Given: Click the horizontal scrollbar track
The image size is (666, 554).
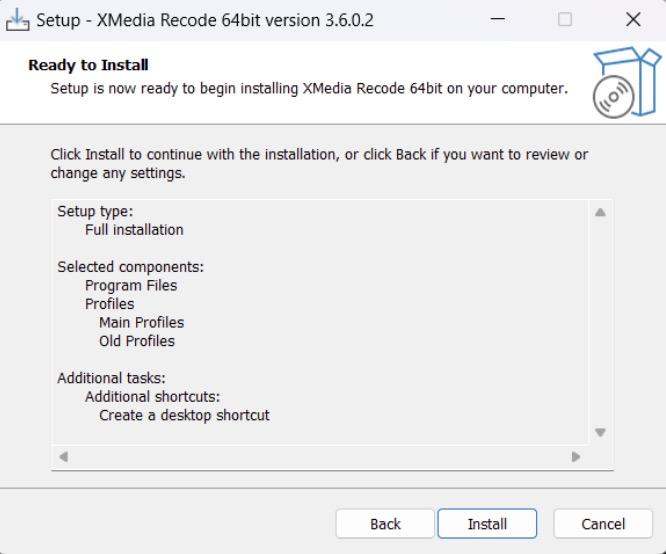Looking at the screenshot, I should [x=320, y=457].
